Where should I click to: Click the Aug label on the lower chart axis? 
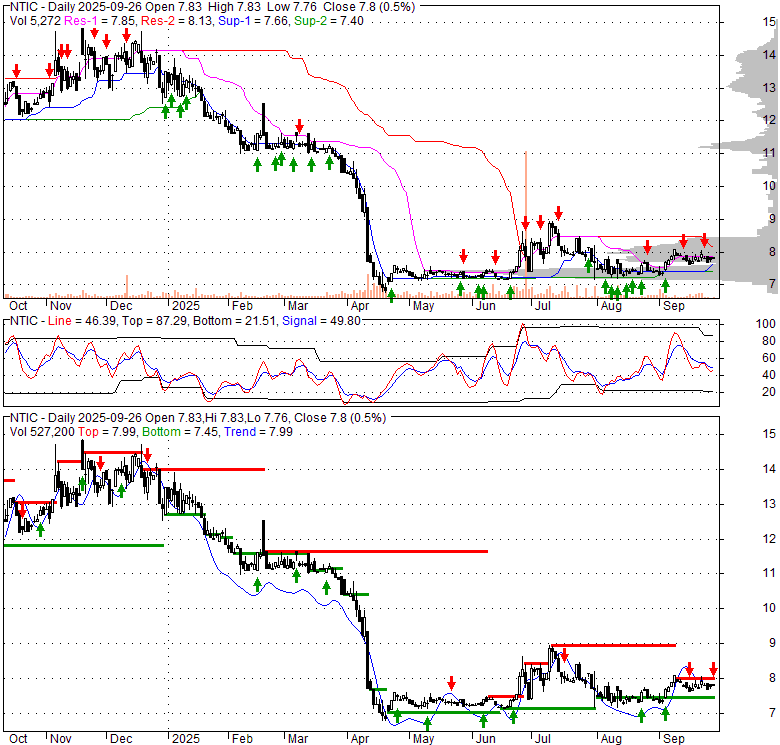611,739
